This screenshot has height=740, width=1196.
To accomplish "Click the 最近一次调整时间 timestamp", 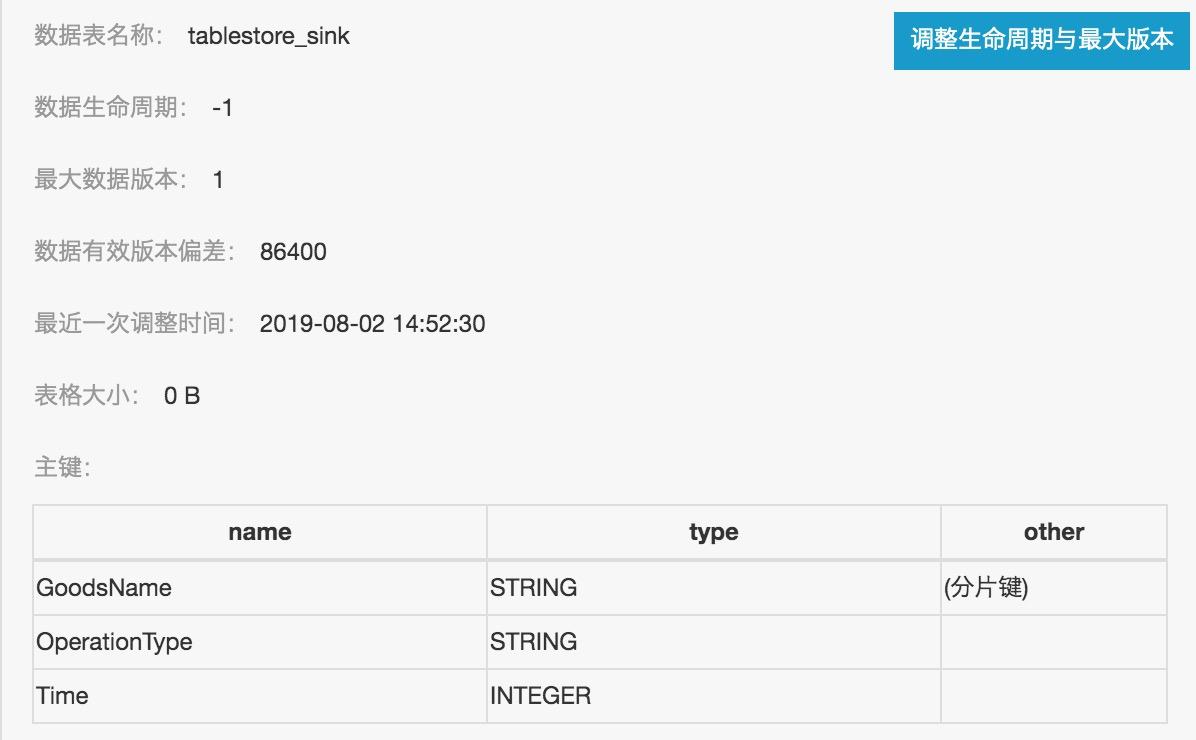I will 372,323.
